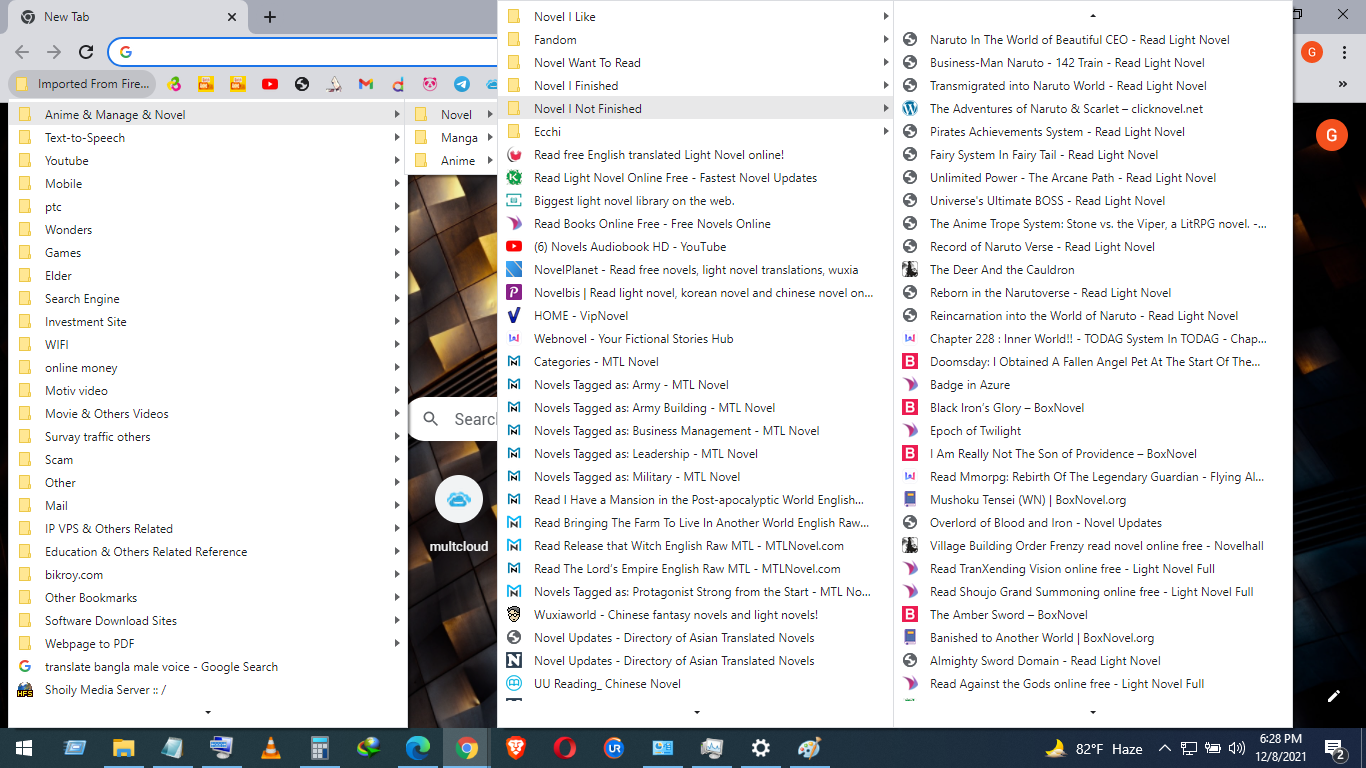
Task: Open Settings gear in taskbar
Action: pyautogui.click(x=761, y=748)
